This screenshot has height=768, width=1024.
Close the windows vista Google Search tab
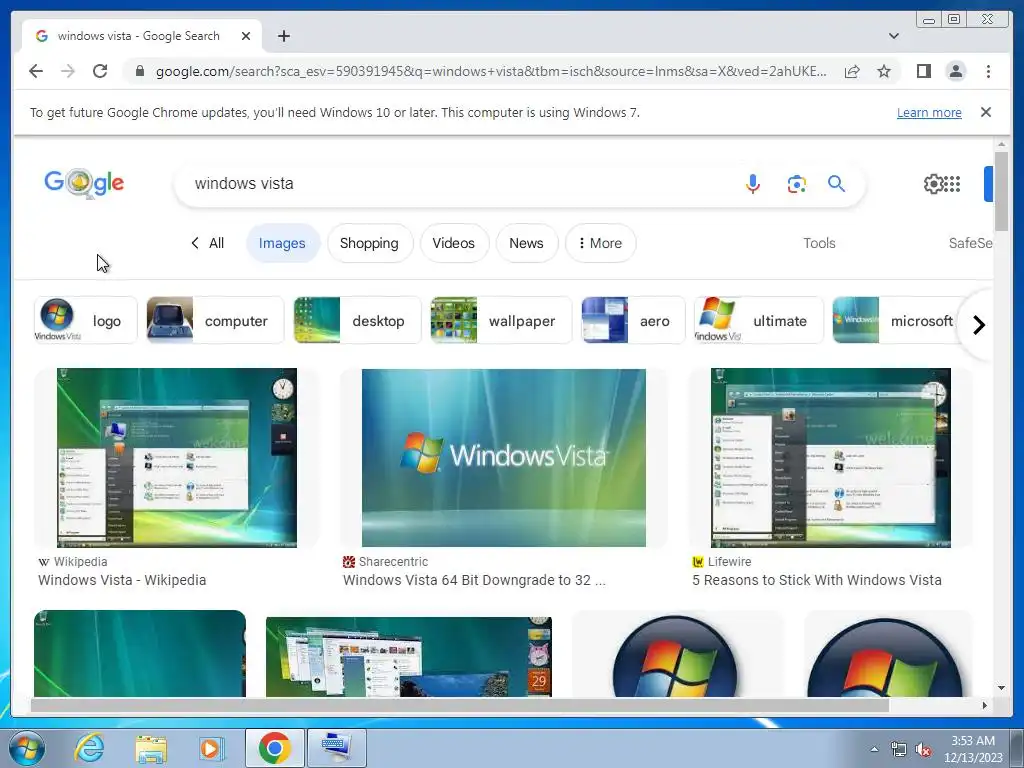click(x=246, y=36)
